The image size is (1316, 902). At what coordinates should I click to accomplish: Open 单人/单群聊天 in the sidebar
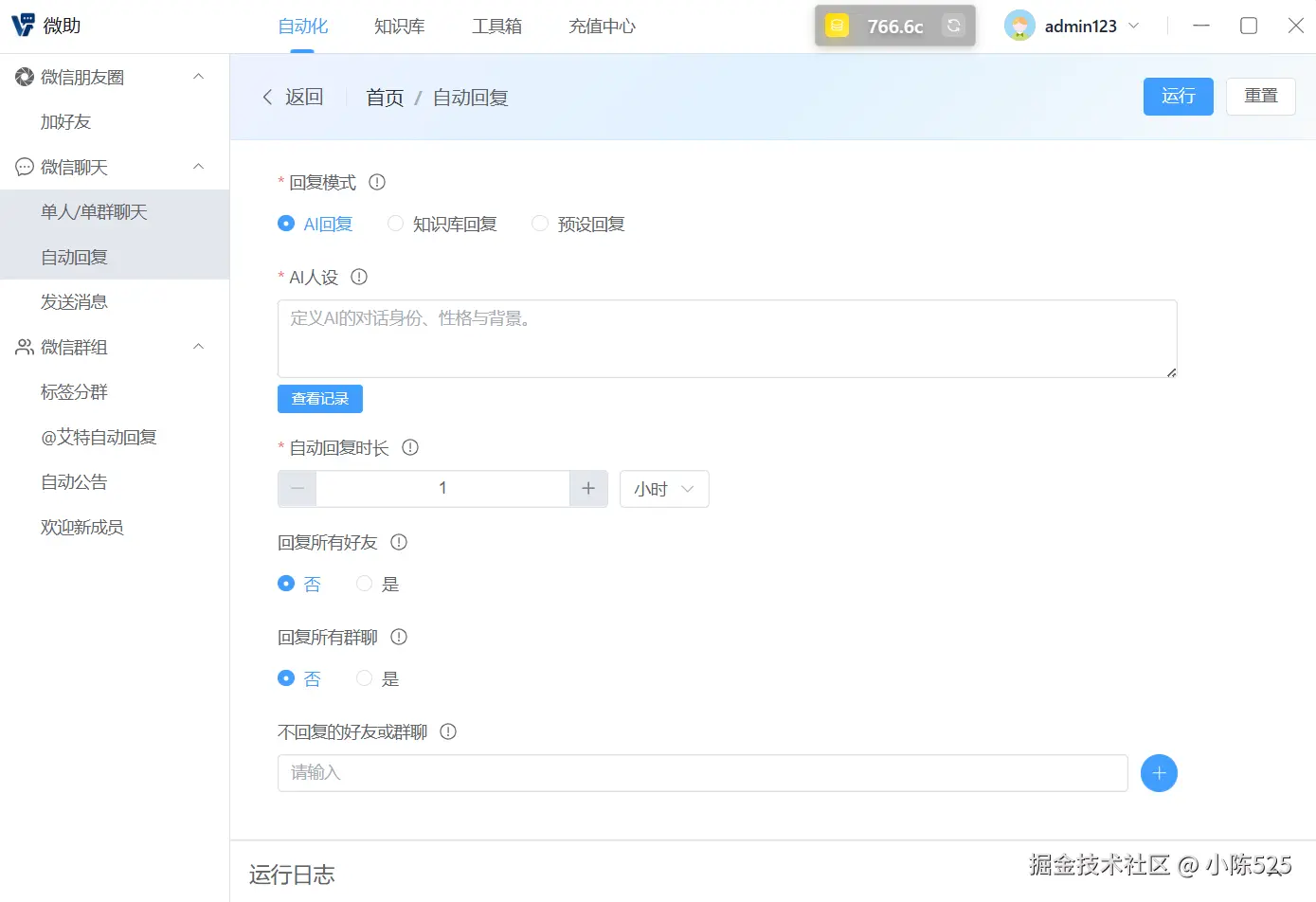point(115,212)
